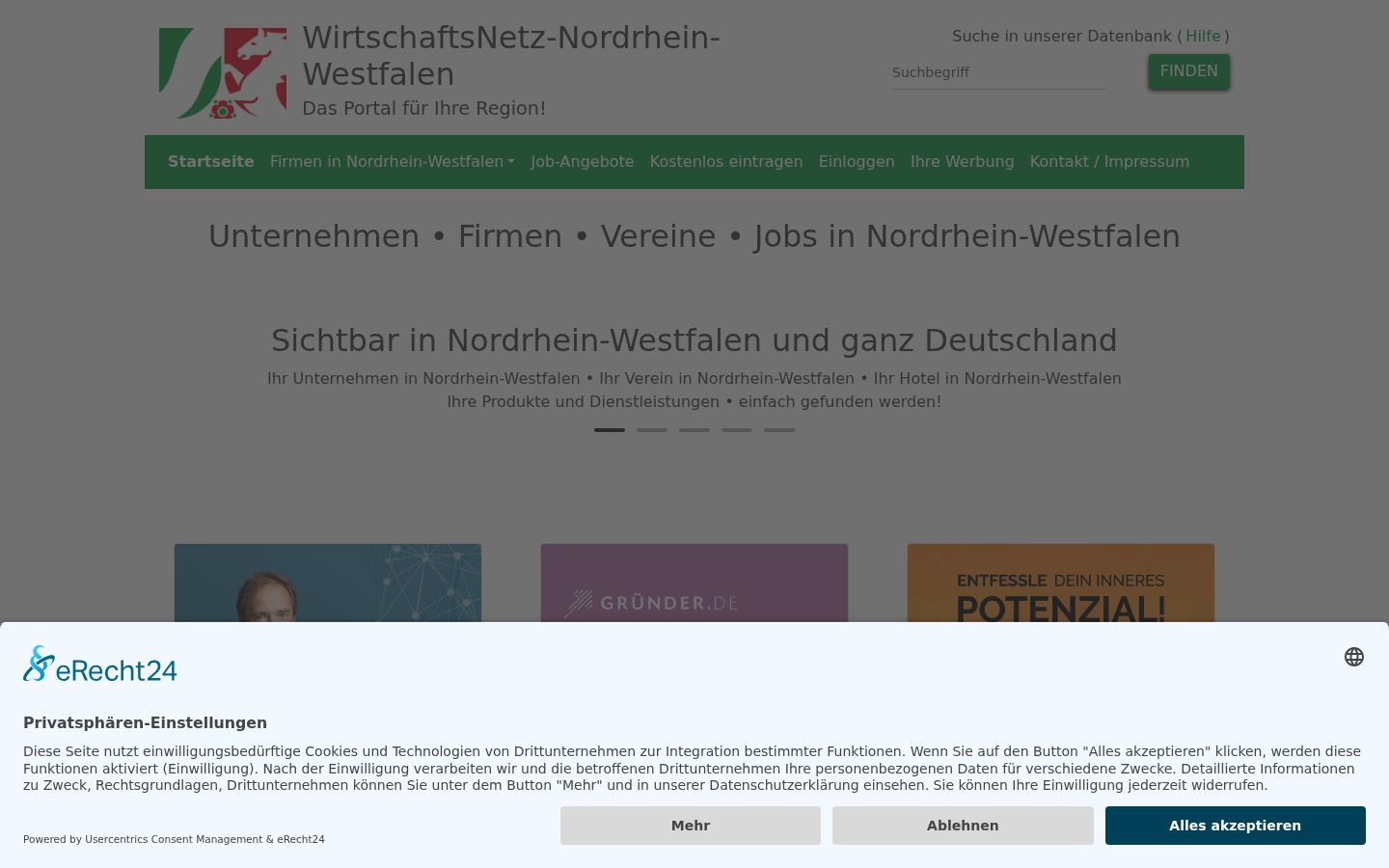The width and height of the screenshot is (1389, 868).
Task: Click the Sichtbar in Nordrhein-Westfalen und ganz Deutschland heading
Action: [x=694, y=340]
